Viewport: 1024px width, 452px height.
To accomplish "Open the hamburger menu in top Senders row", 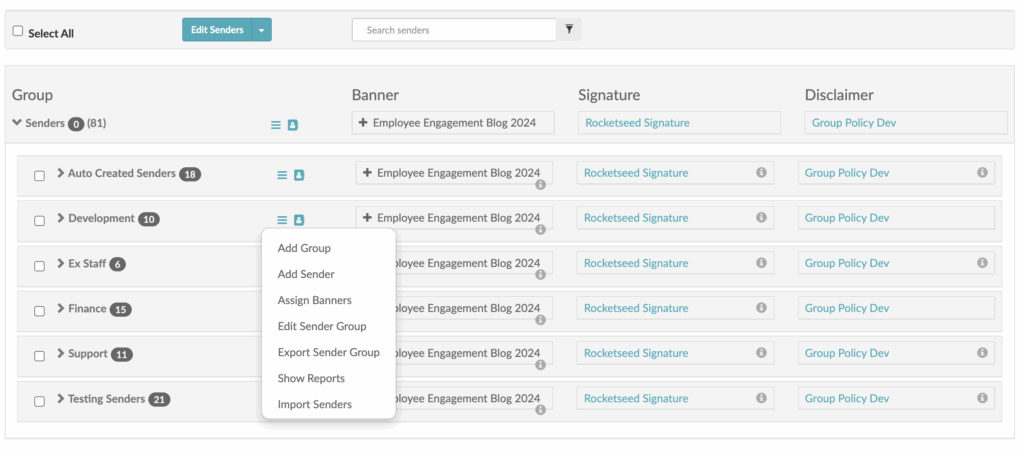I will pyautogui.click(x=276, y=125).
